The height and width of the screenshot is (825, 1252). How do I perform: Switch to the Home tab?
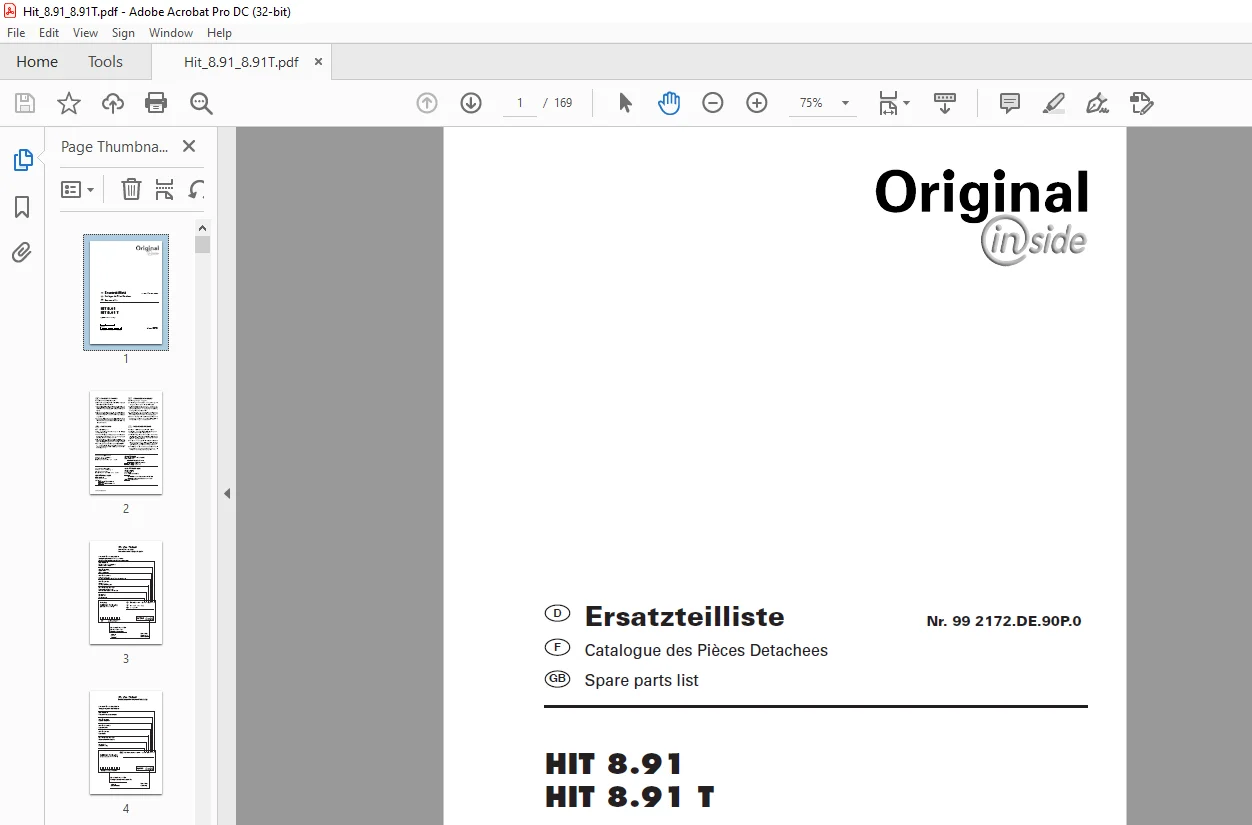point(37,61)
